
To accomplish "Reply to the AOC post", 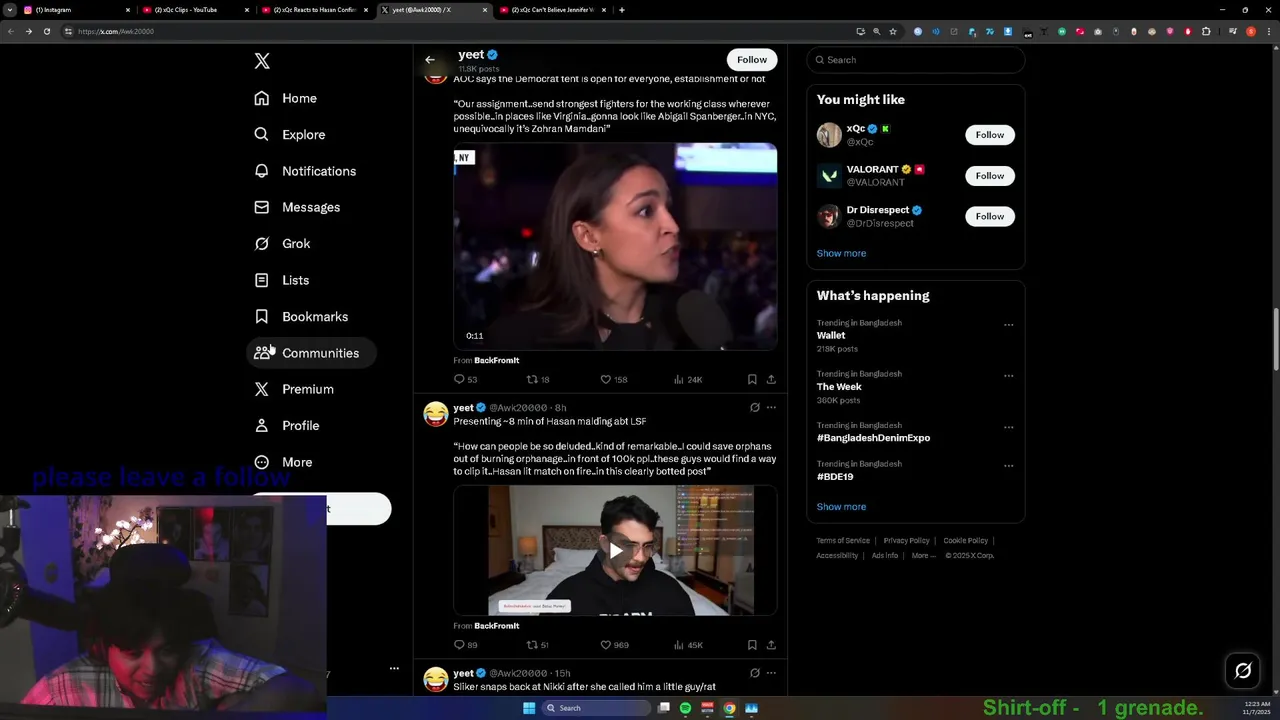I will coord(465,380).
